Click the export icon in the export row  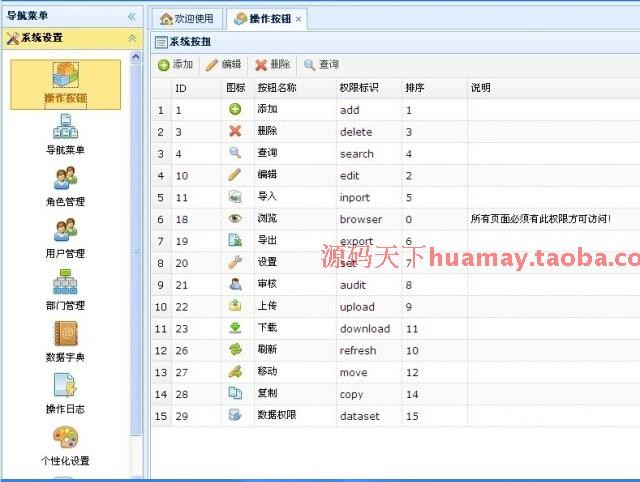click(235, 240)
